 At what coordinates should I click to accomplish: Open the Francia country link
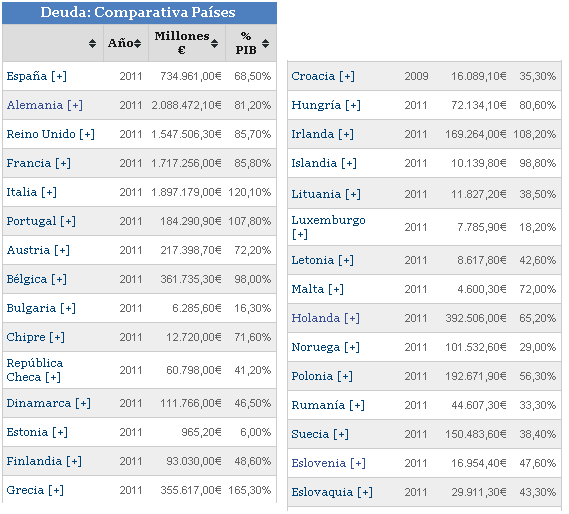[29, 163]
